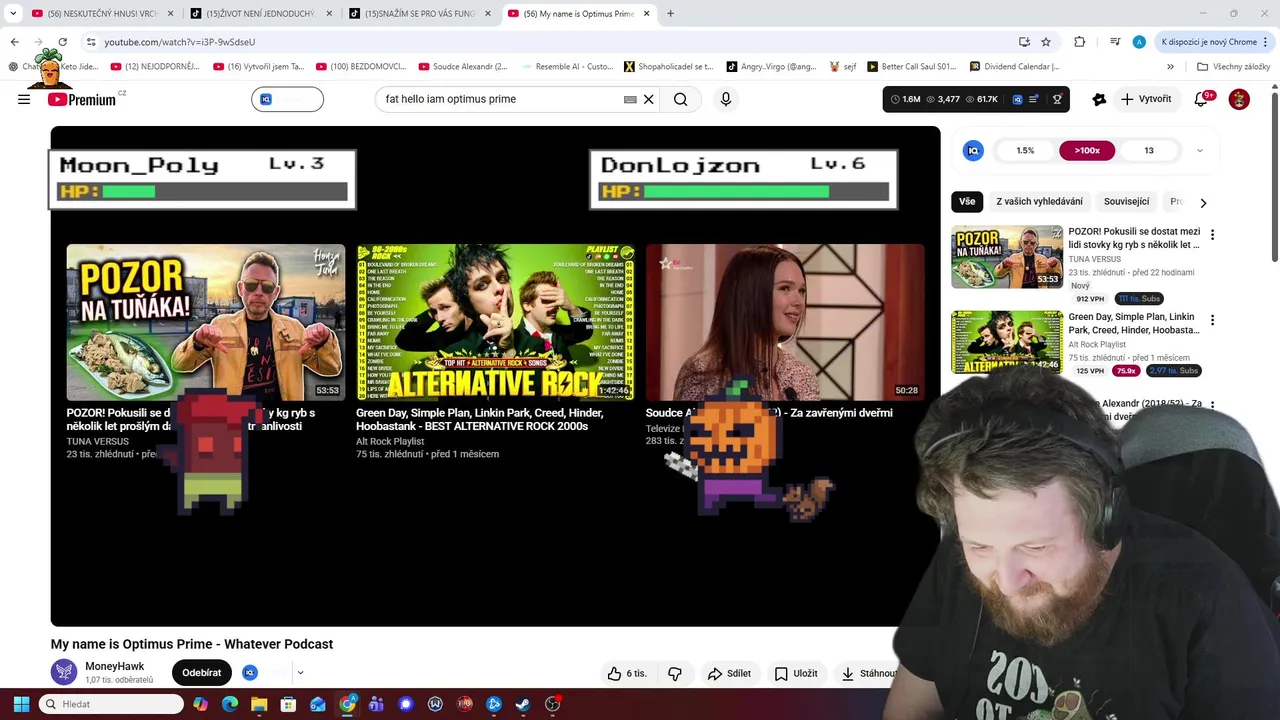Viewport: 1280px width, 720px height.
Task: Open Chrome media control icon
Action: pyautogui.click(x=1115, y=42)
